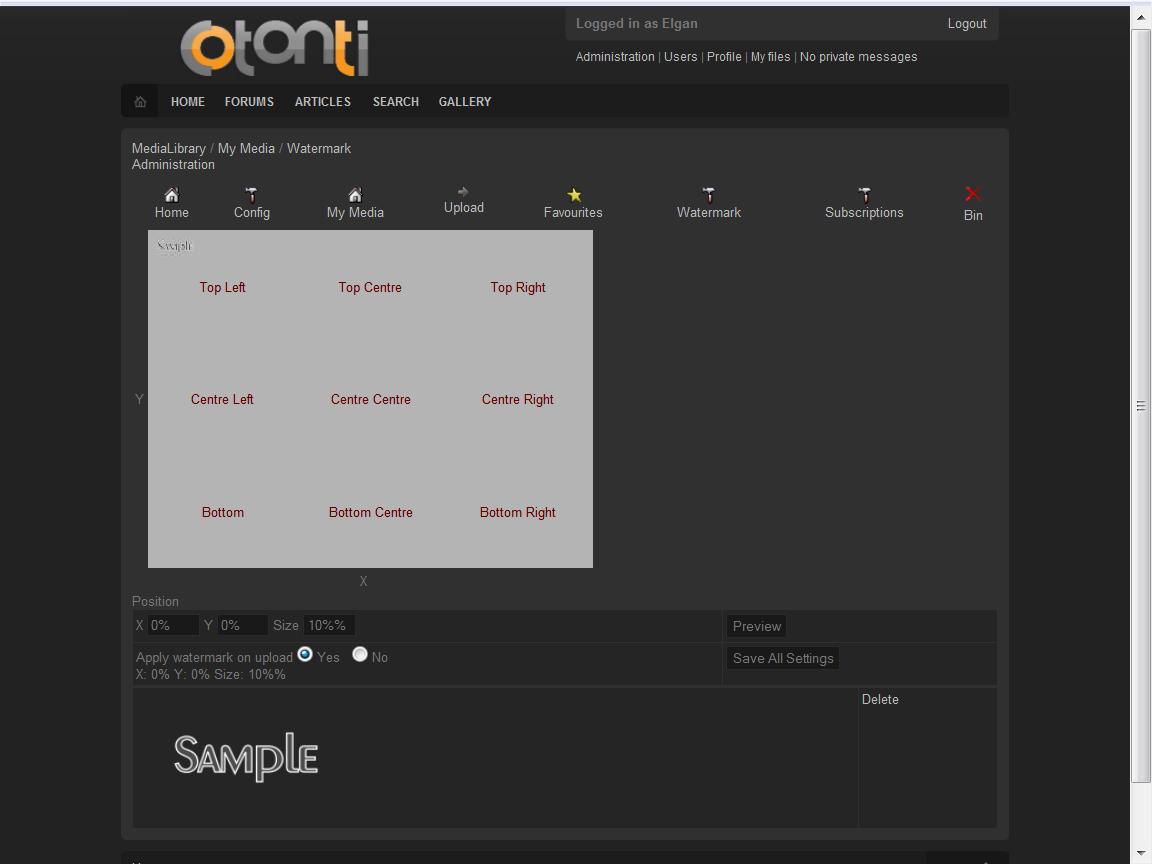
Task: Open the Subscriptions icon
Action: pos(864,195)
